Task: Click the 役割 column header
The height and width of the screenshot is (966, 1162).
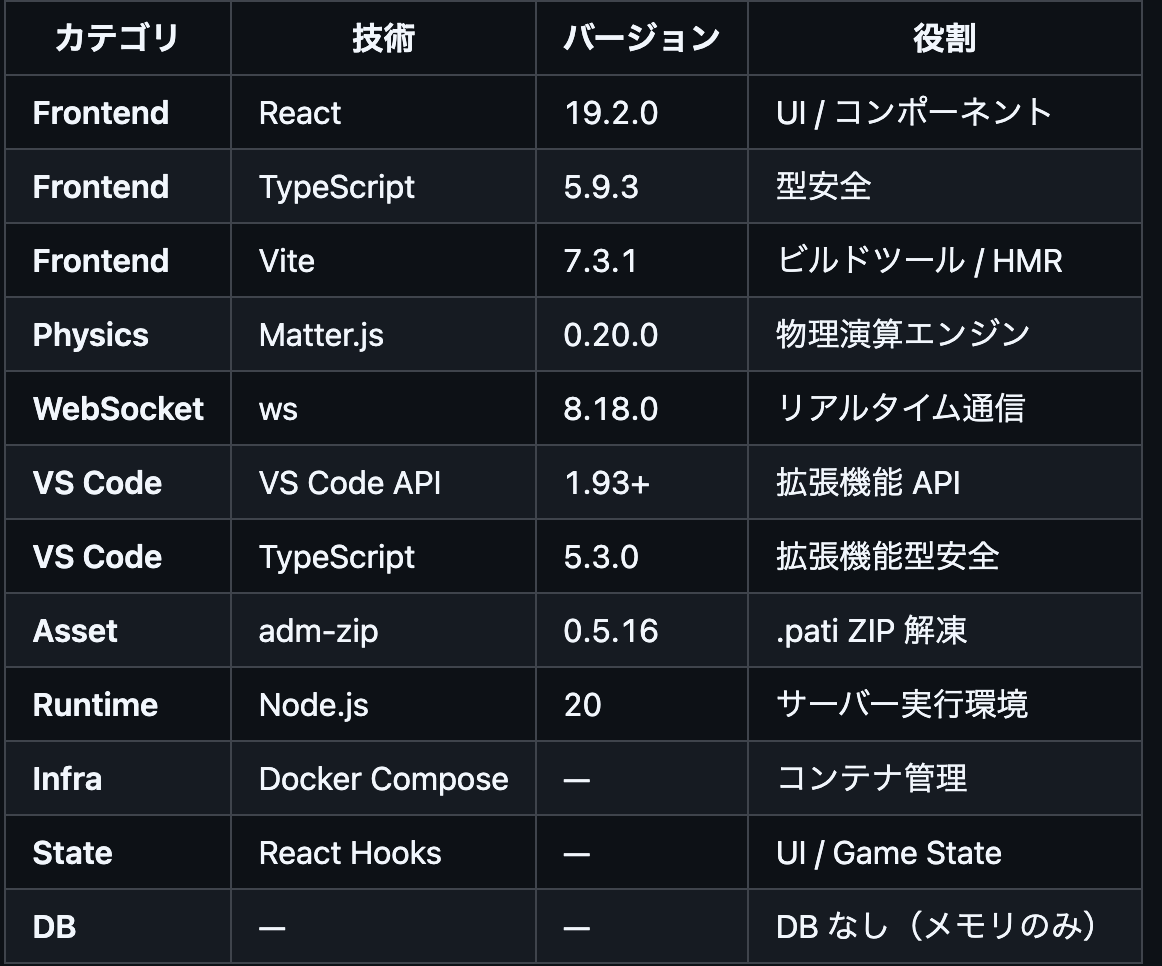Action: (x=944, y=39)
